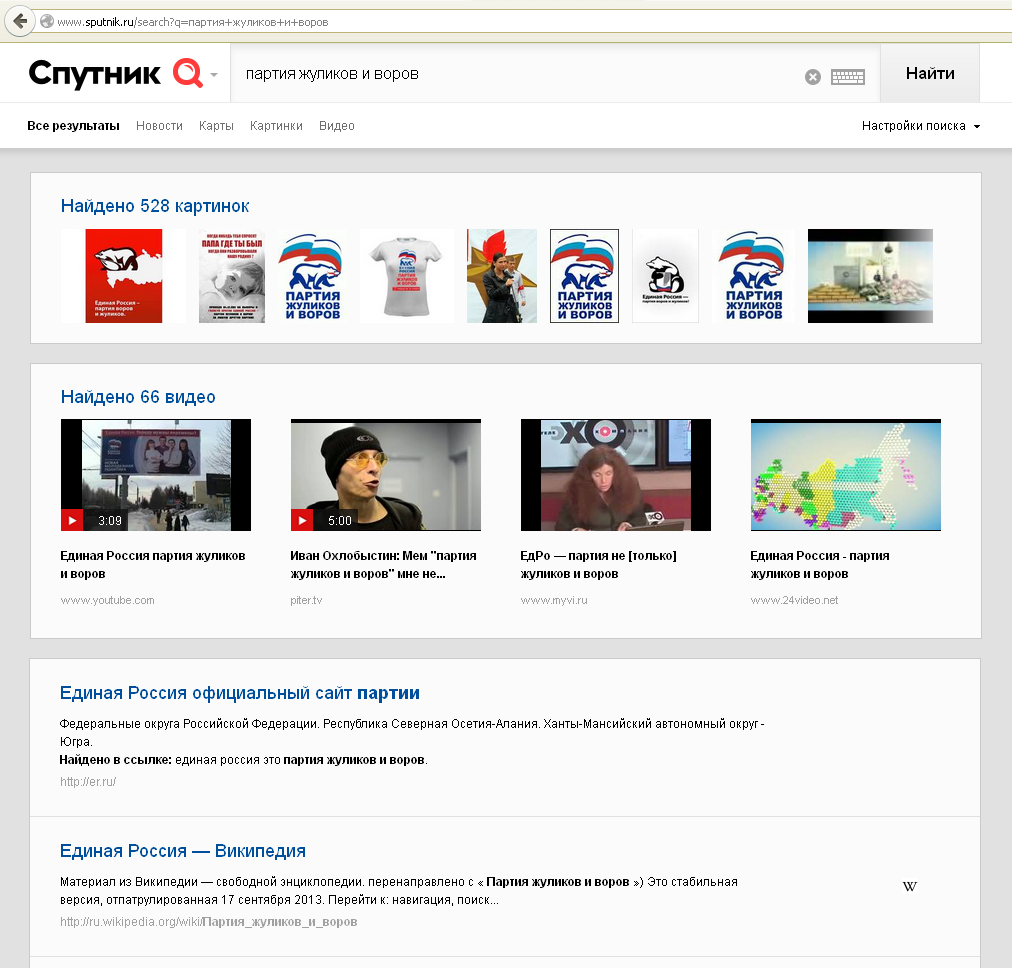Open the Карты tab
Viewport: 1012px width, 968px height.
[216, 126]
